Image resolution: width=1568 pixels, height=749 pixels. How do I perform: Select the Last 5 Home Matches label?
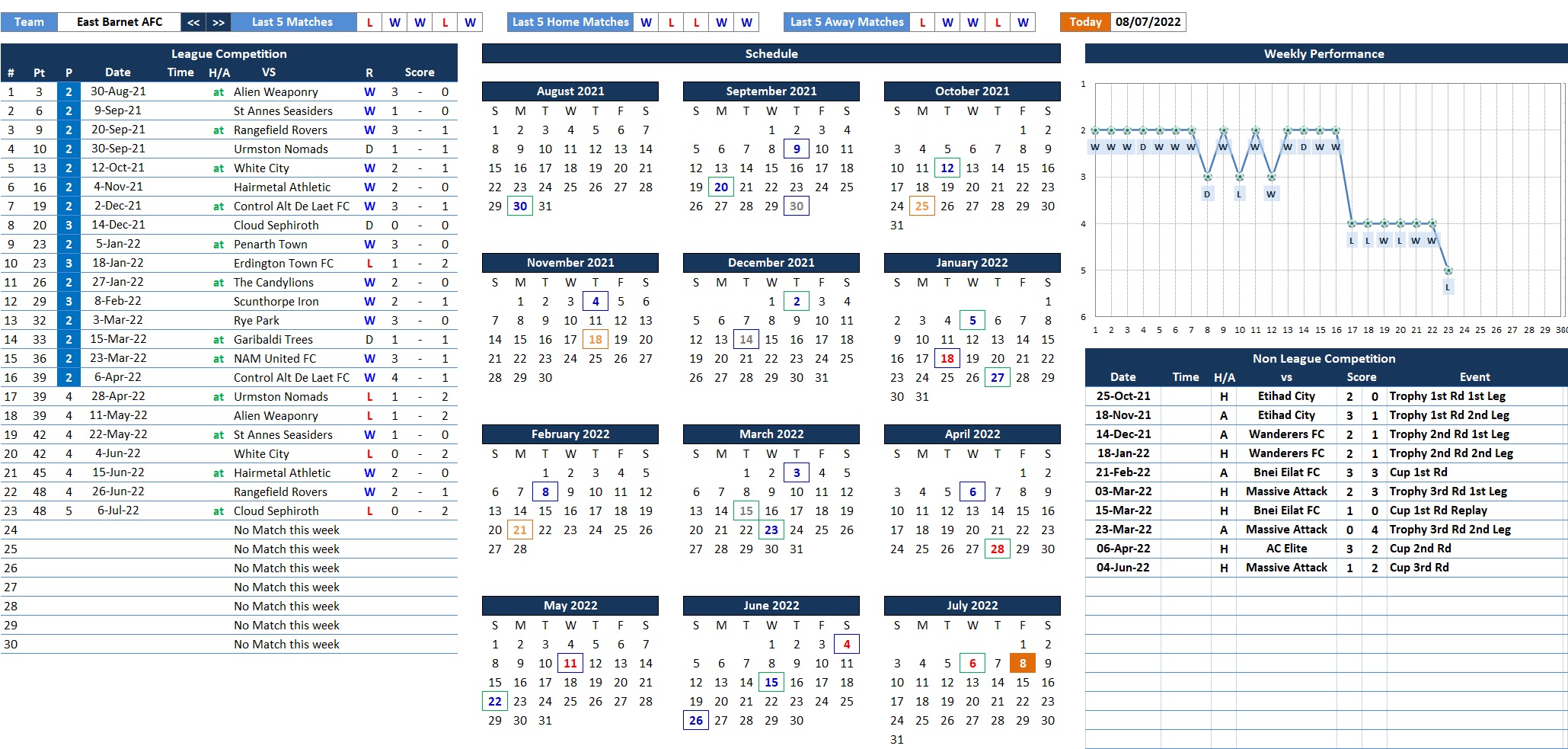coord(570,22)
